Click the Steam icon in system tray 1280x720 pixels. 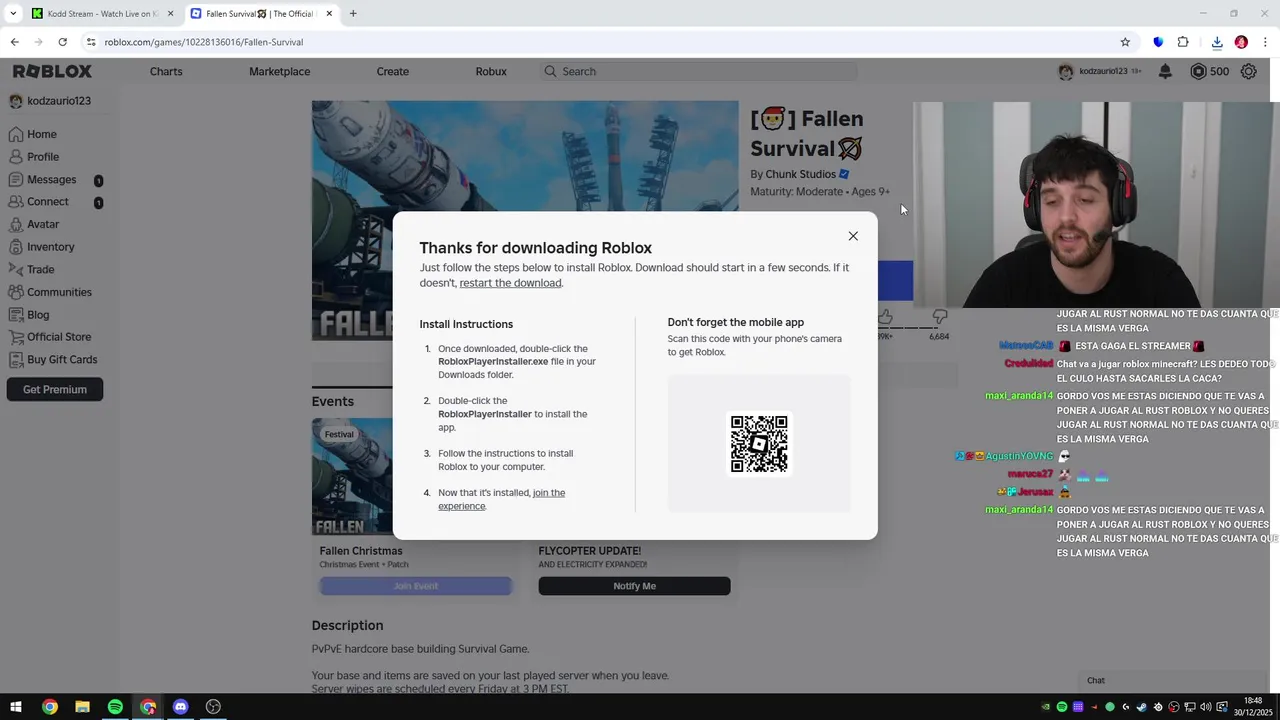coord(1141,707)
